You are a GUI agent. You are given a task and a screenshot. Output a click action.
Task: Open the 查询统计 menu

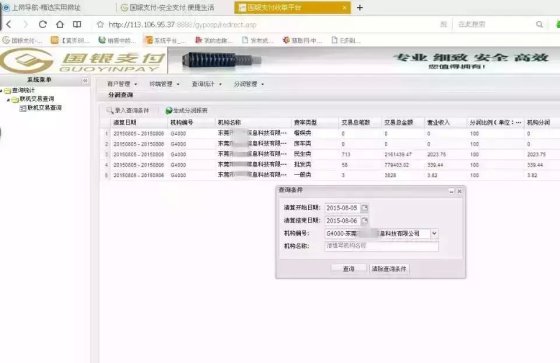pyautogui.click(x=206, y=84)
